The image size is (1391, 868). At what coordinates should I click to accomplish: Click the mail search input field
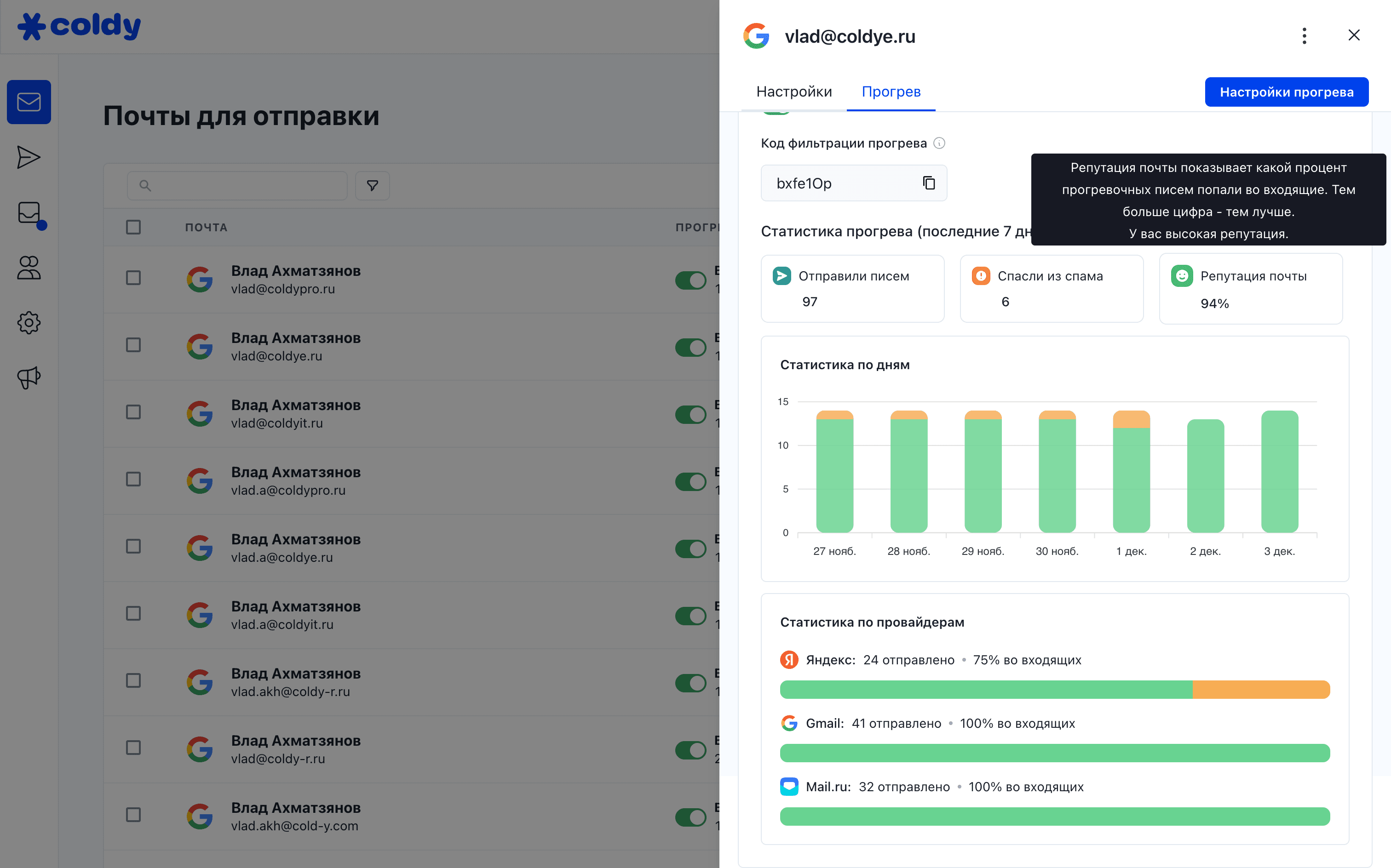237,185
